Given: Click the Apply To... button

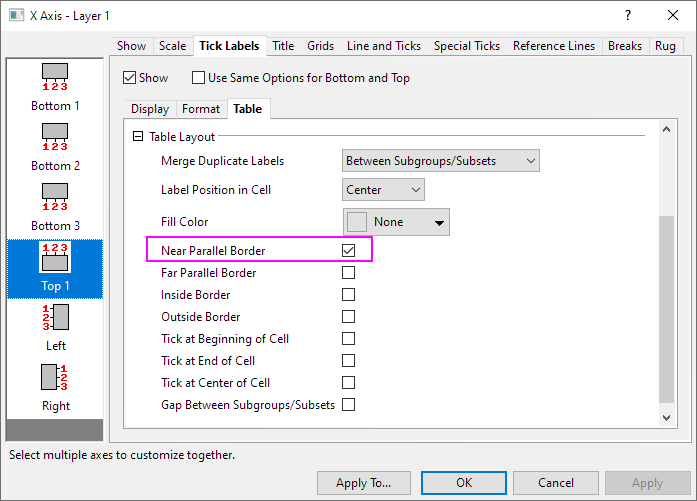Looking at the screenshot, I should (364, 483).
